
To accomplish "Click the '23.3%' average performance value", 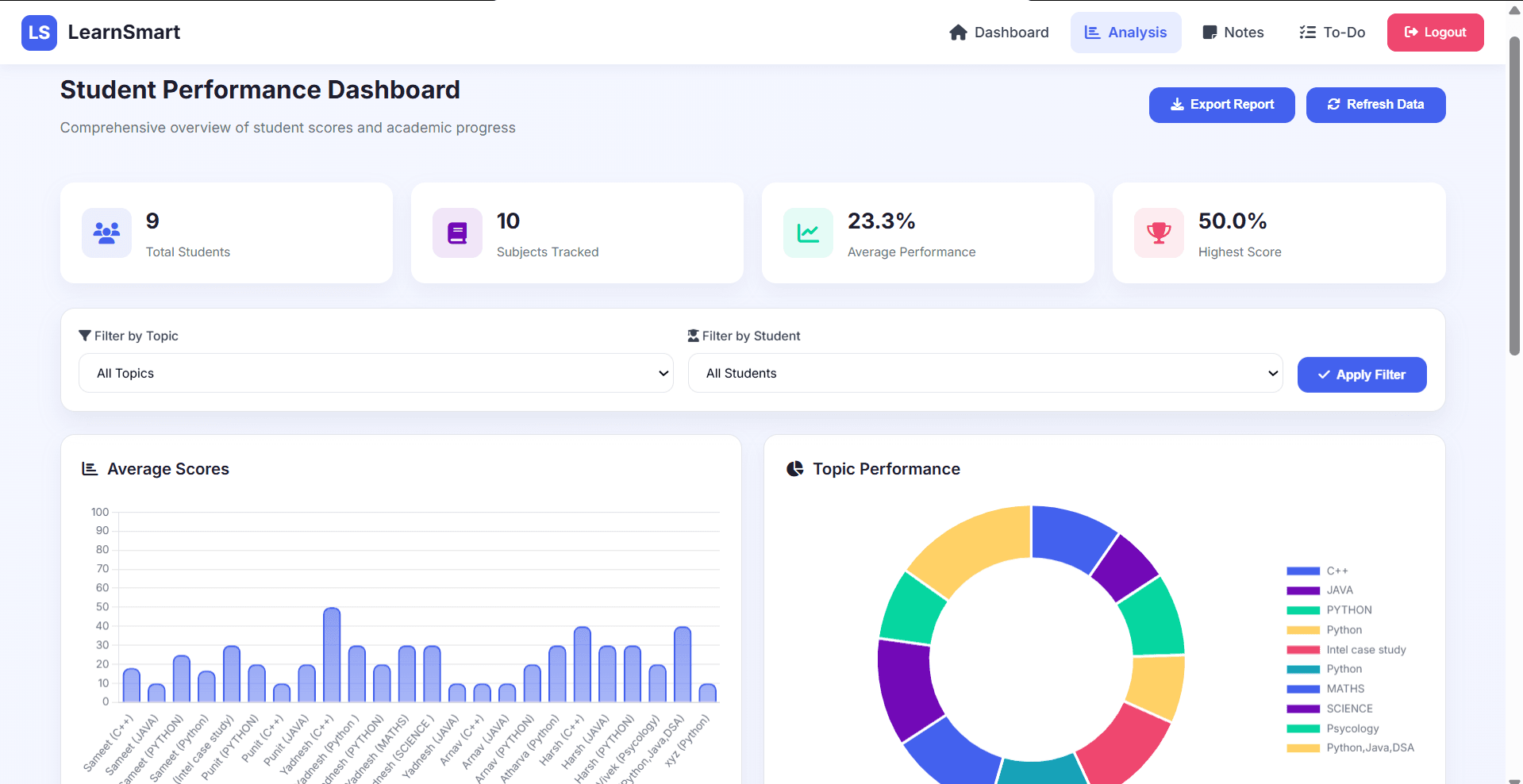I will pyautogui.click(x=881, y=221).
